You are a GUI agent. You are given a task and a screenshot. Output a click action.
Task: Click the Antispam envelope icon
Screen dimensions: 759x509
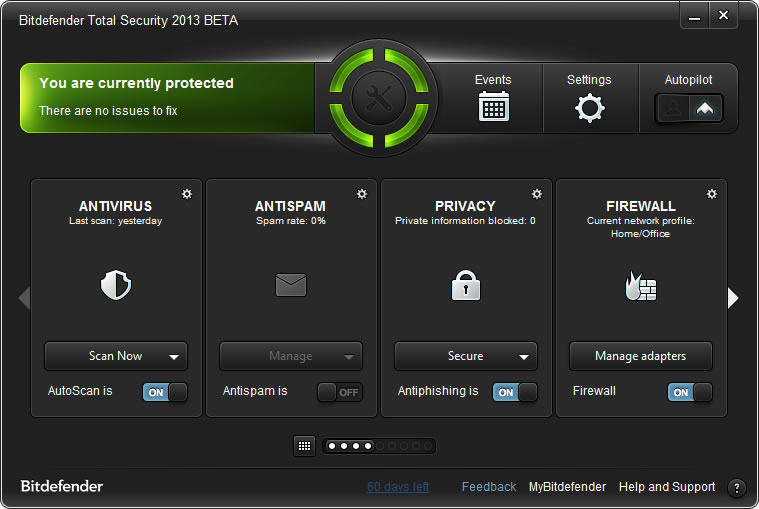pos(290,286)
